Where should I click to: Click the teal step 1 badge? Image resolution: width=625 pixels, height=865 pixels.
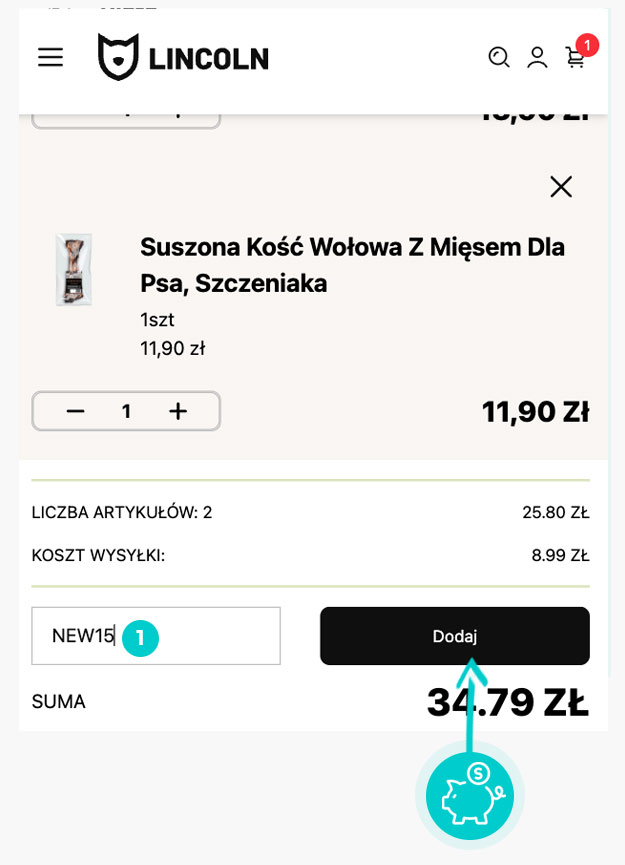[141, 637]
